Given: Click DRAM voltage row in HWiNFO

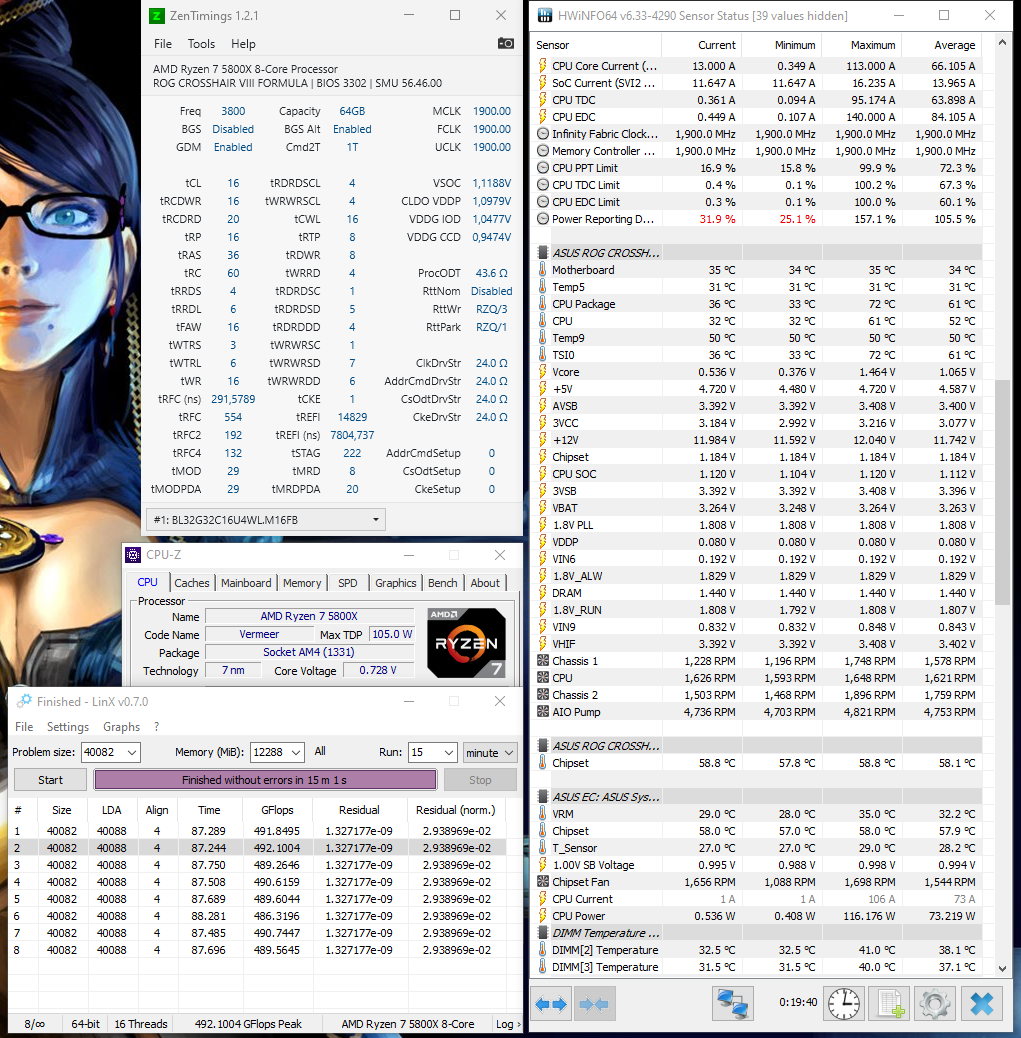Looking at the screenshot, I should click(757, 593).
